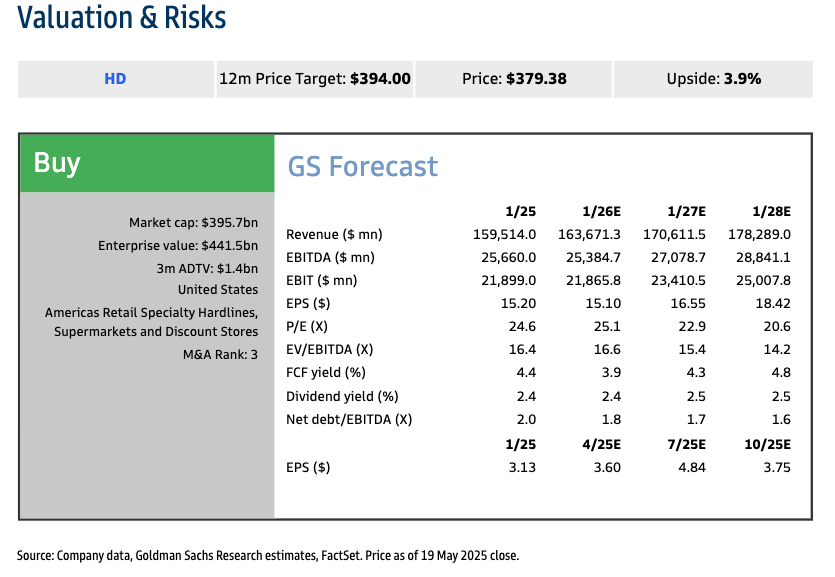Select the Upside 3.9% cell
The image size is (835, 577).
pyautogui.click(x=713, y=79)
